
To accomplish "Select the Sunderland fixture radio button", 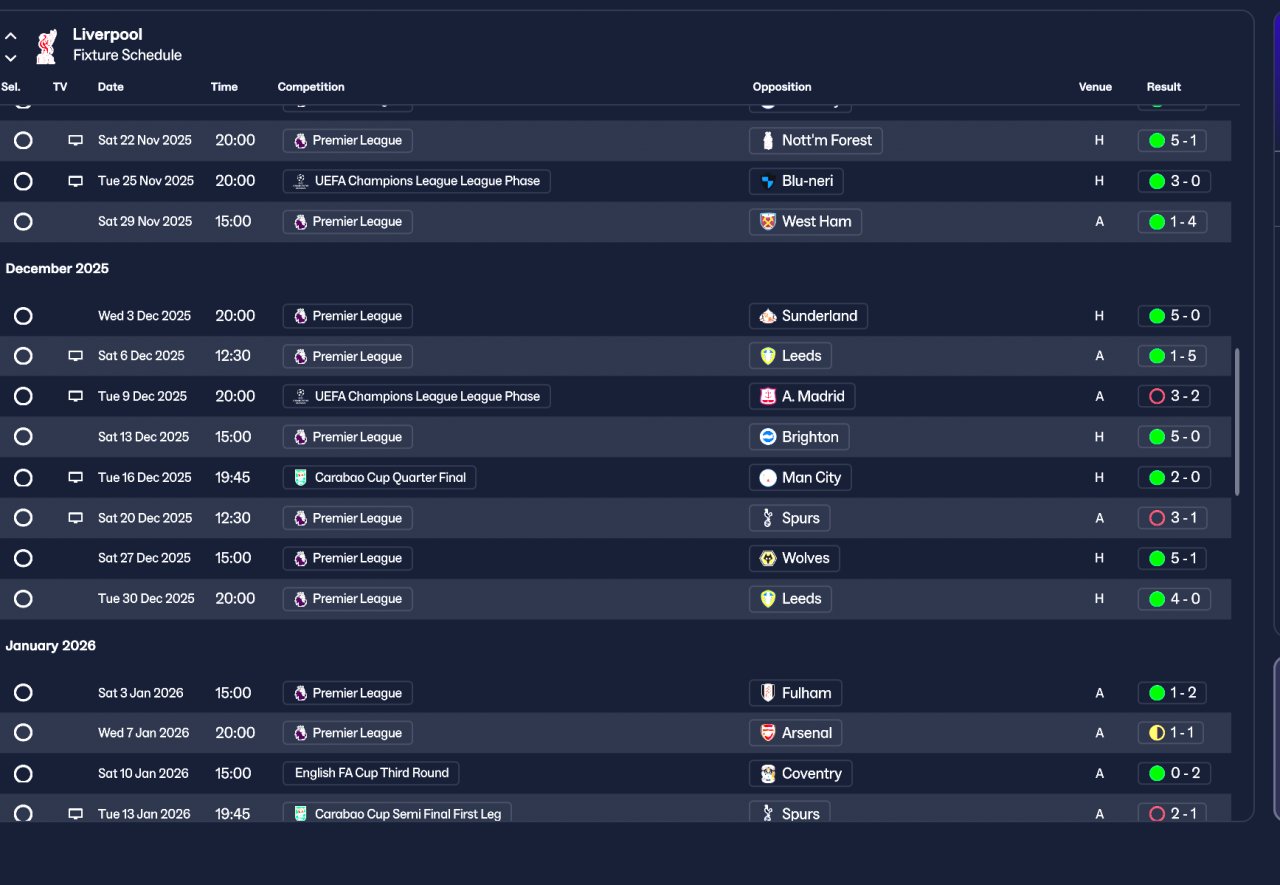I will coord(23,316).
